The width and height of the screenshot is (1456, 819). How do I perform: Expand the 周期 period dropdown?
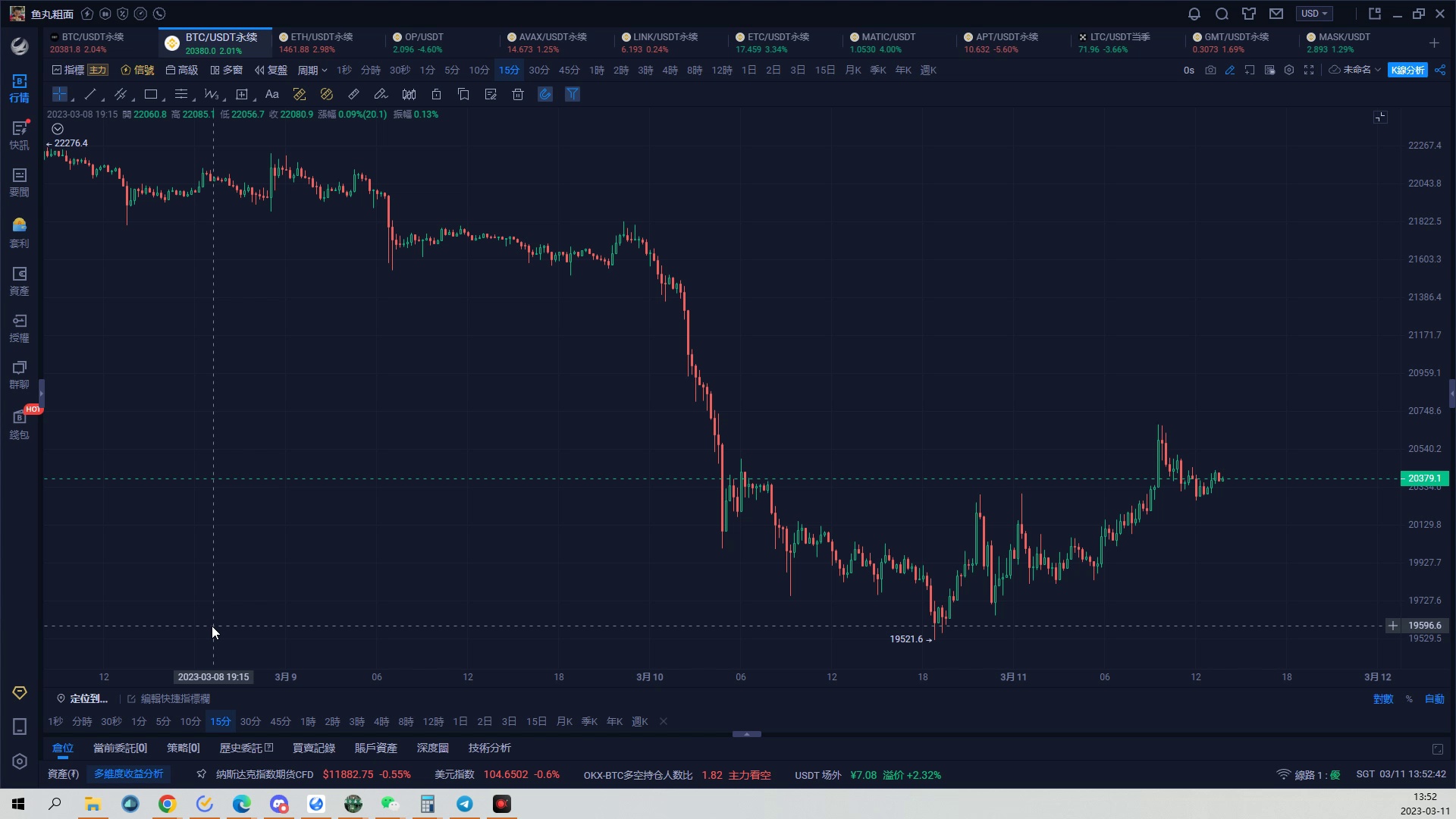pyautogui.click(x=312, y=70)
